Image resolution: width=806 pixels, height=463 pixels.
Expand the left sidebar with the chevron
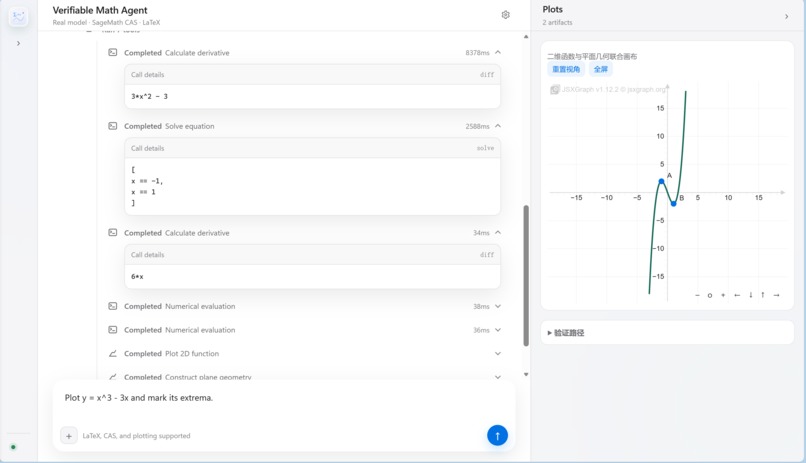pyautogui.click(x=19, y=43)
